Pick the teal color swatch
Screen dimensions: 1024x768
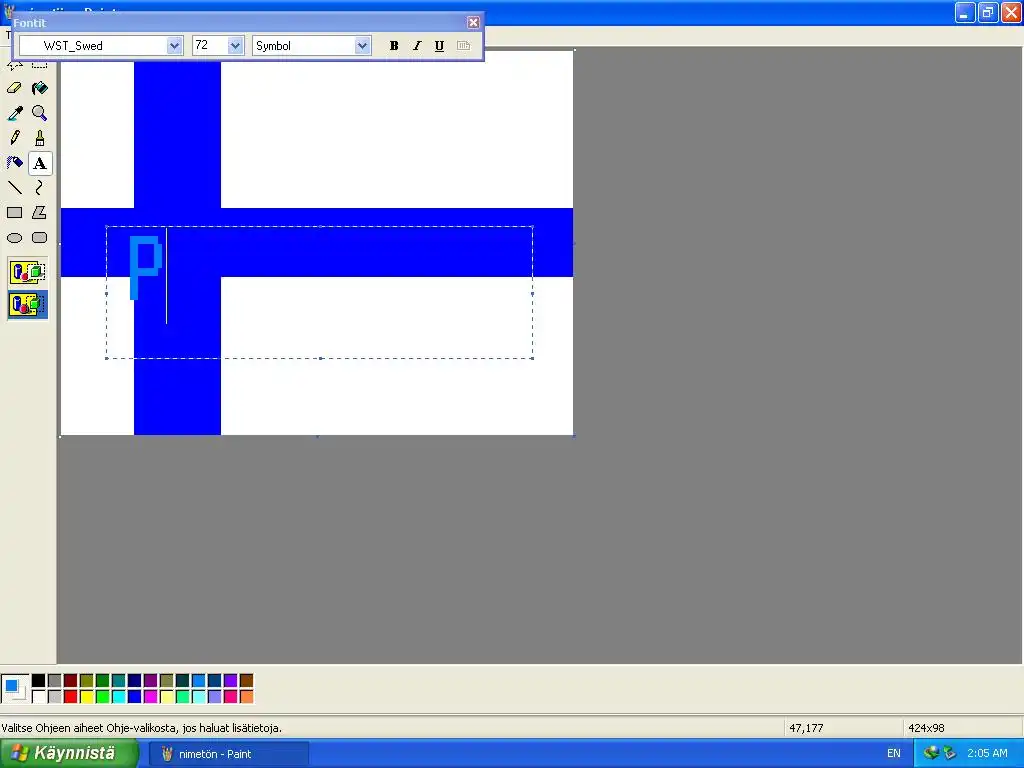pos(118,680)
